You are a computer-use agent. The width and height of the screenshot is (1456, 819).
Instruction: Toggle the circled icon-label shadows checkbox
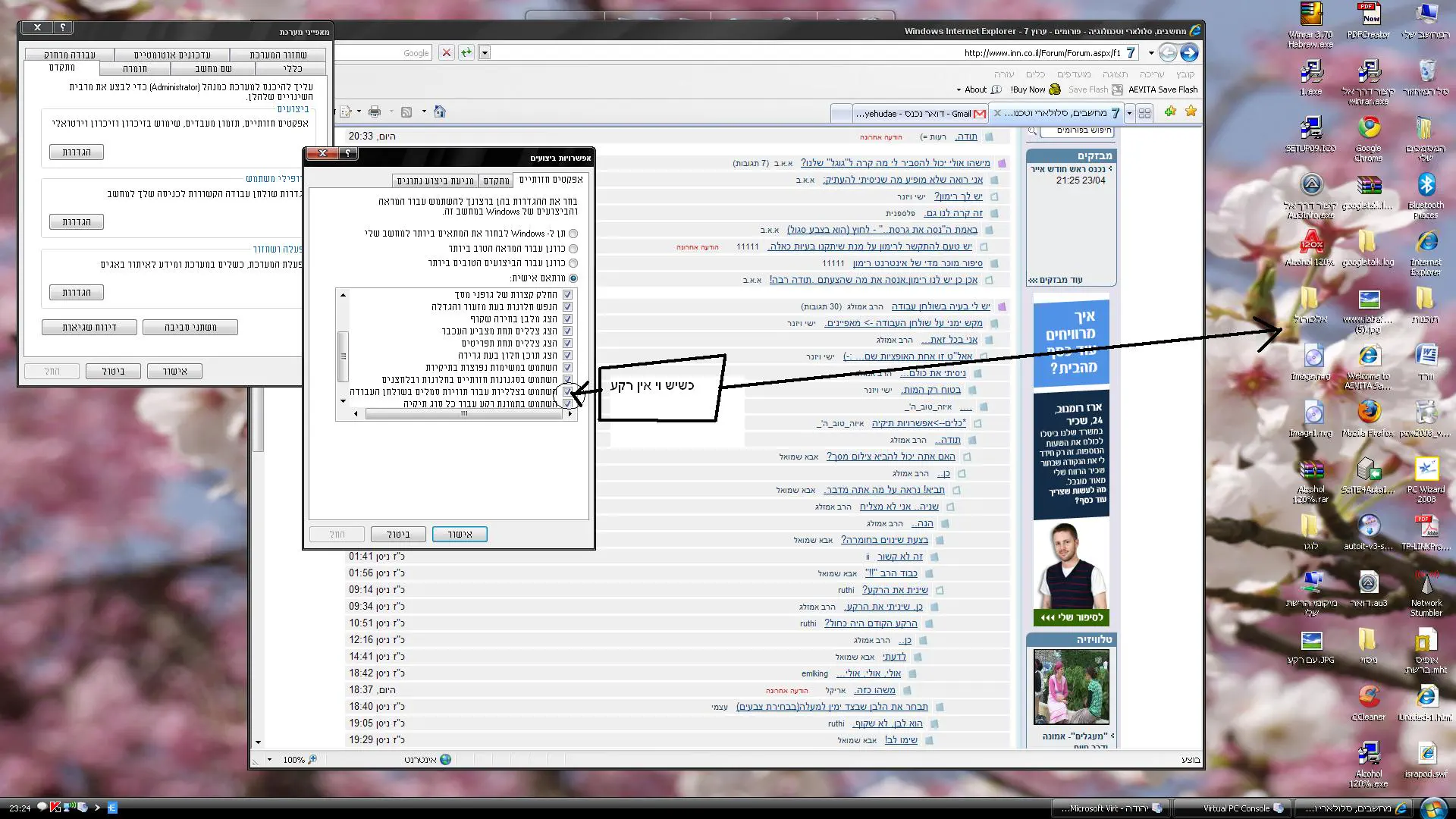point(567,391)
